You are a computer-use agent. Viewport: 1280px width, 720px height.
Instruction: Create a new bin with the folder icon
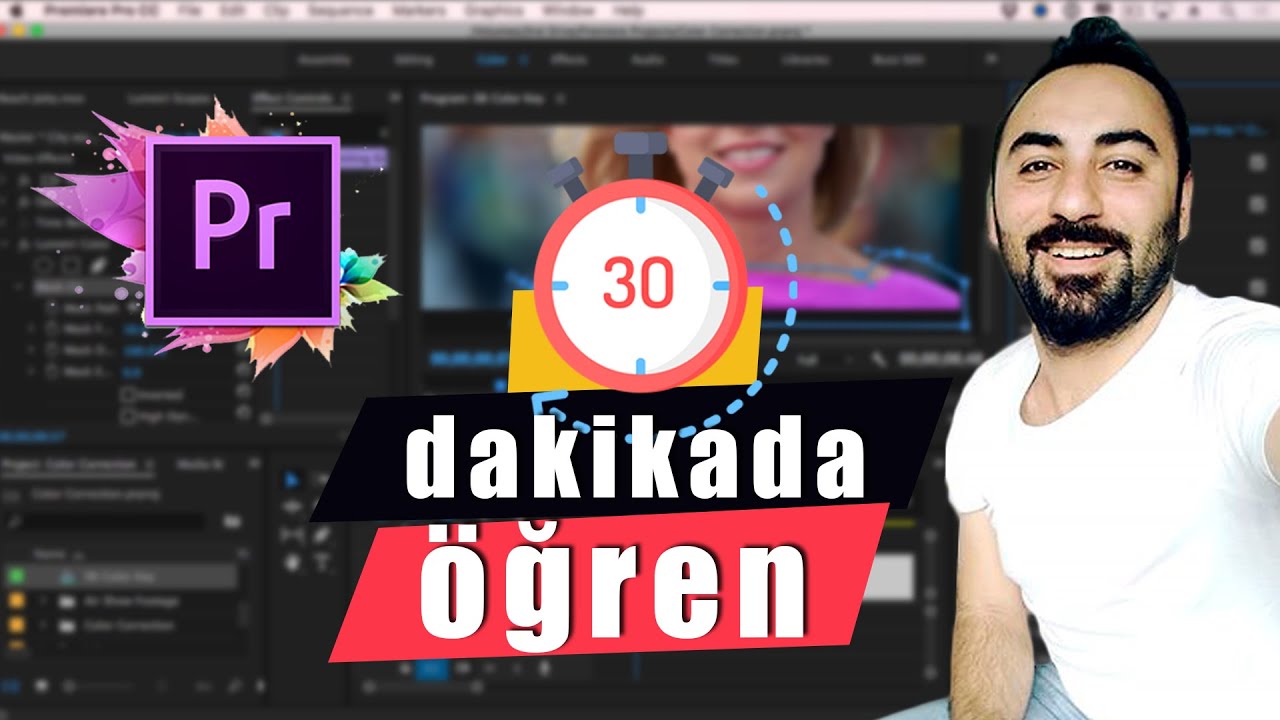(232, 521)
